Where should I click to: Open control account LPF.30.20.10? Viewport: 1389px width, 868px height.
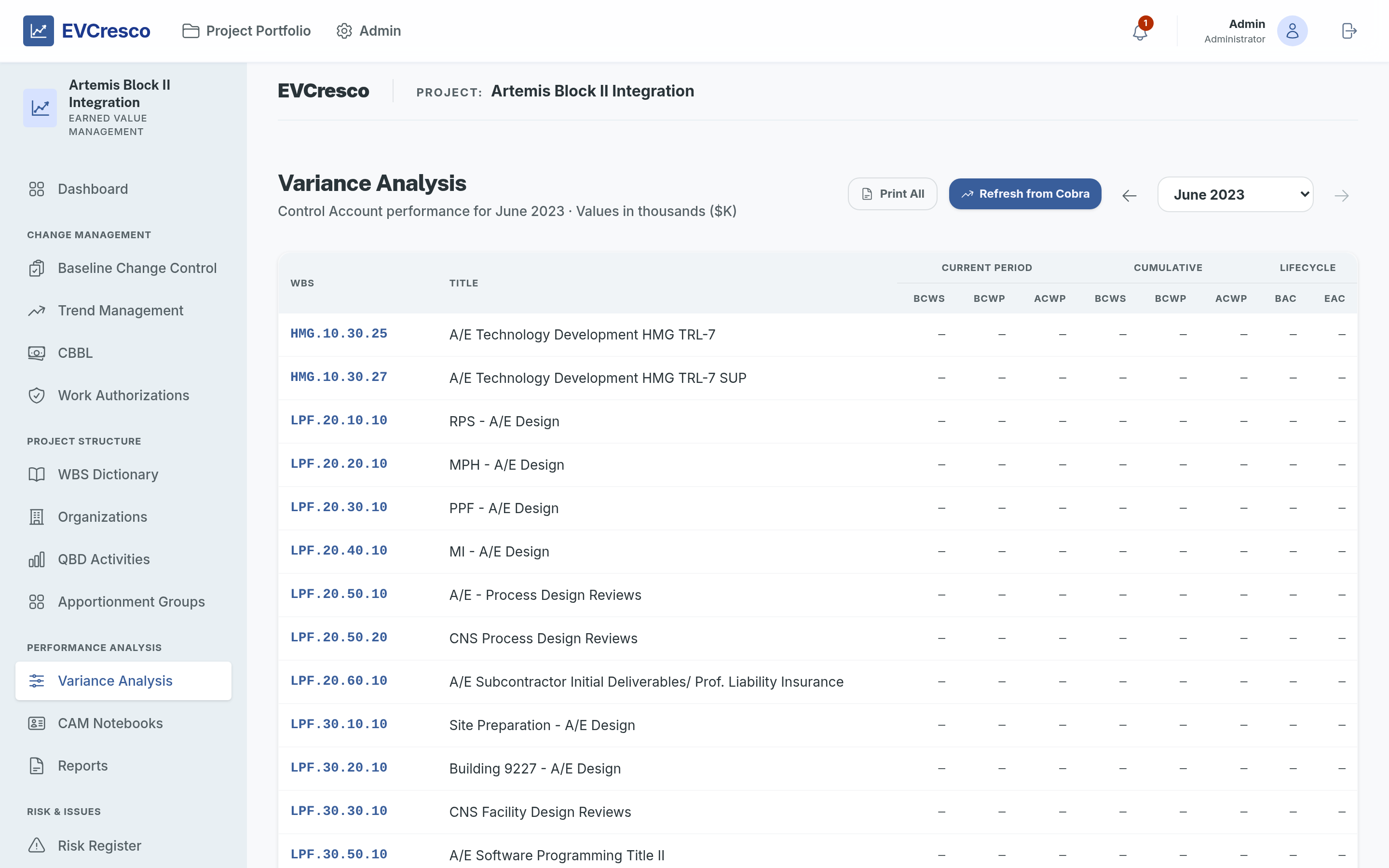tap(339, 768)
